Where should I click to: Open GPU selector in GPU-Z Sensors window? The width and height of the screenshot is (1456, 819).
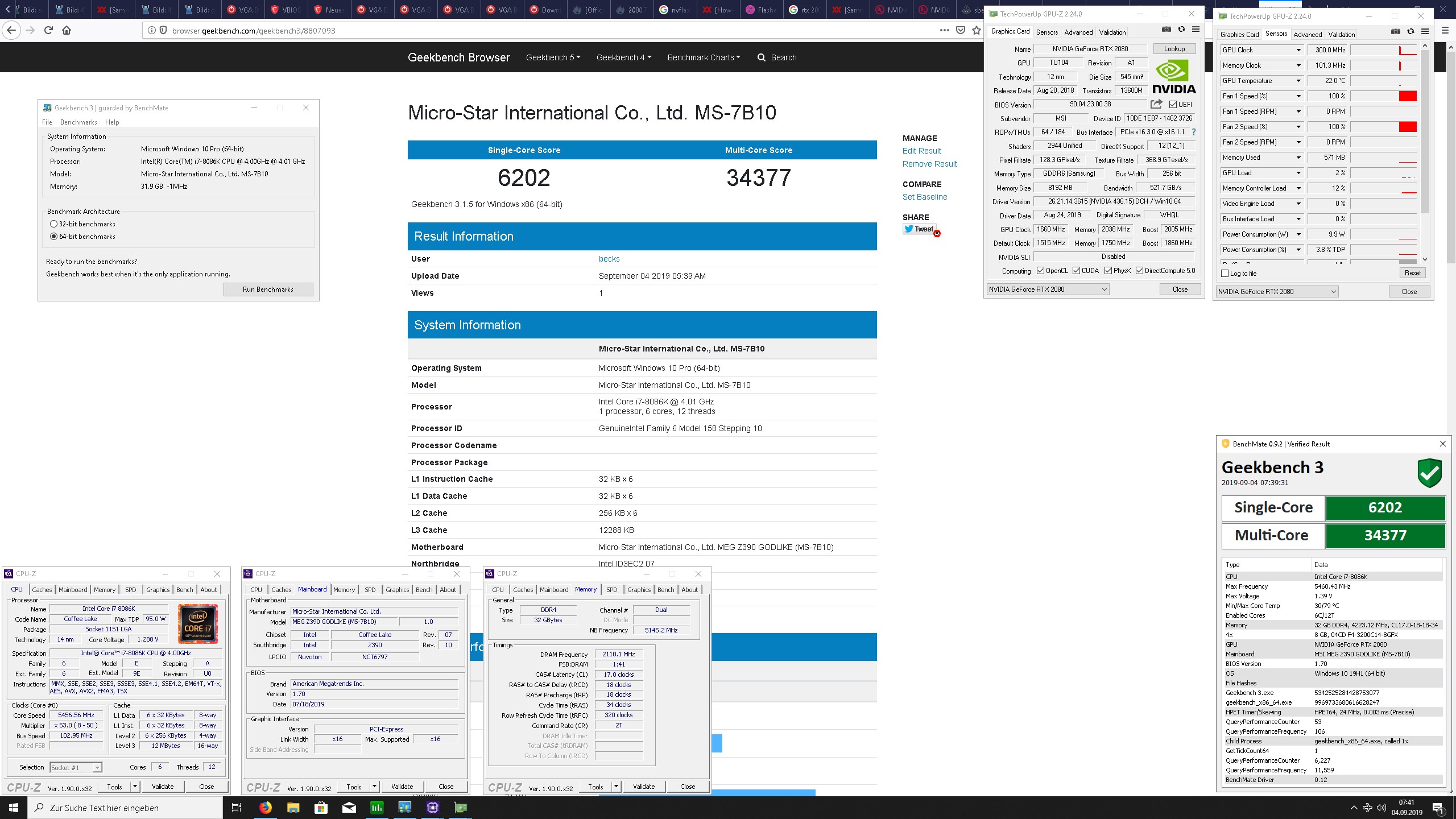click(1277, 292)
